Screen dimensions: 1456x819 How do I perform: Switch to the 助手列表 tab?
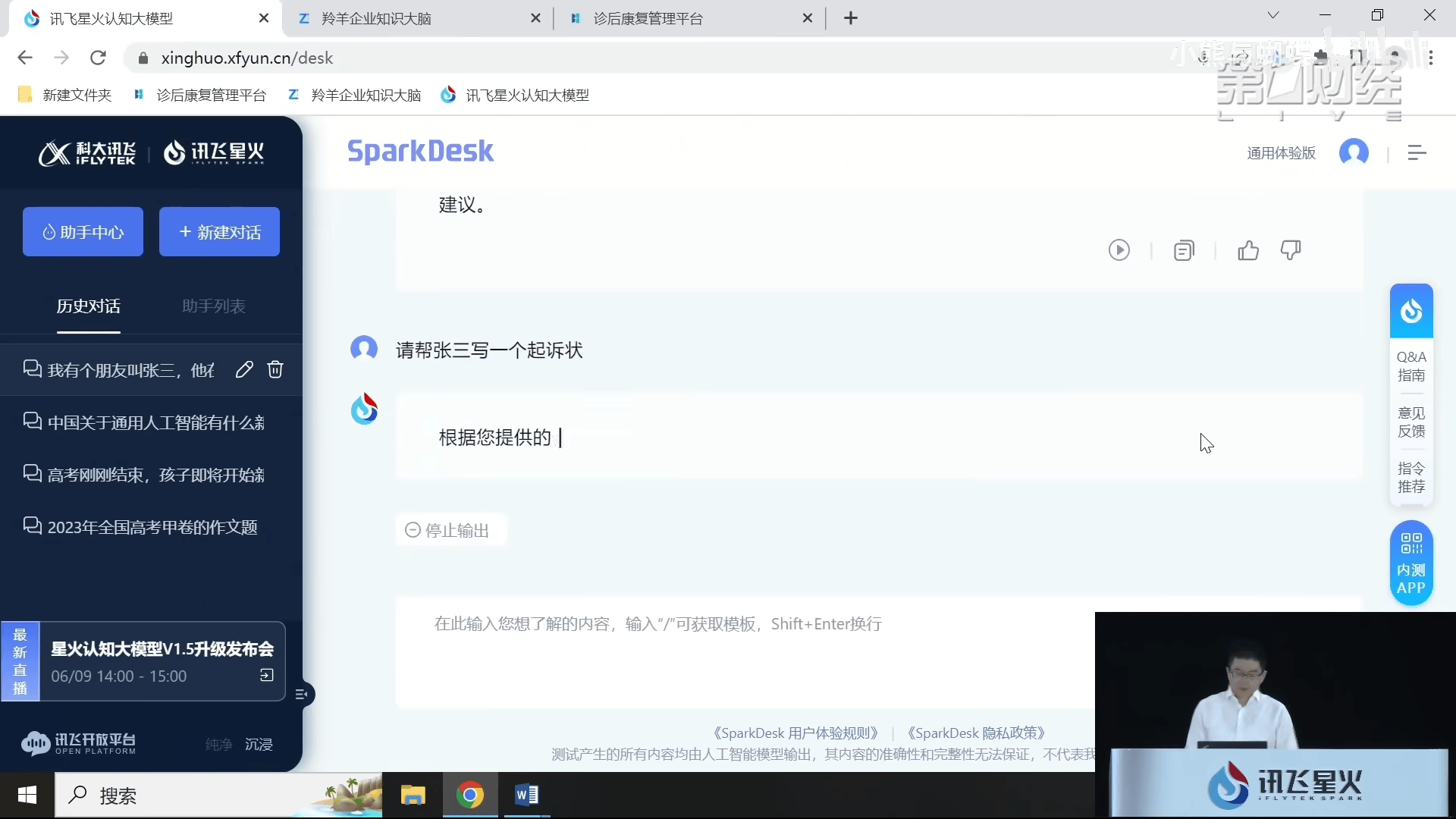coord(214,306)
